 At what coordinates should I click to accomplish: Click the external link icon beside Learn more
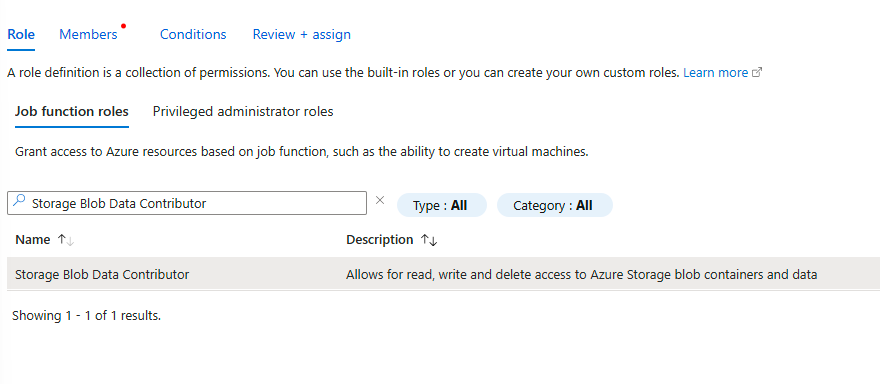click(757, 73)
